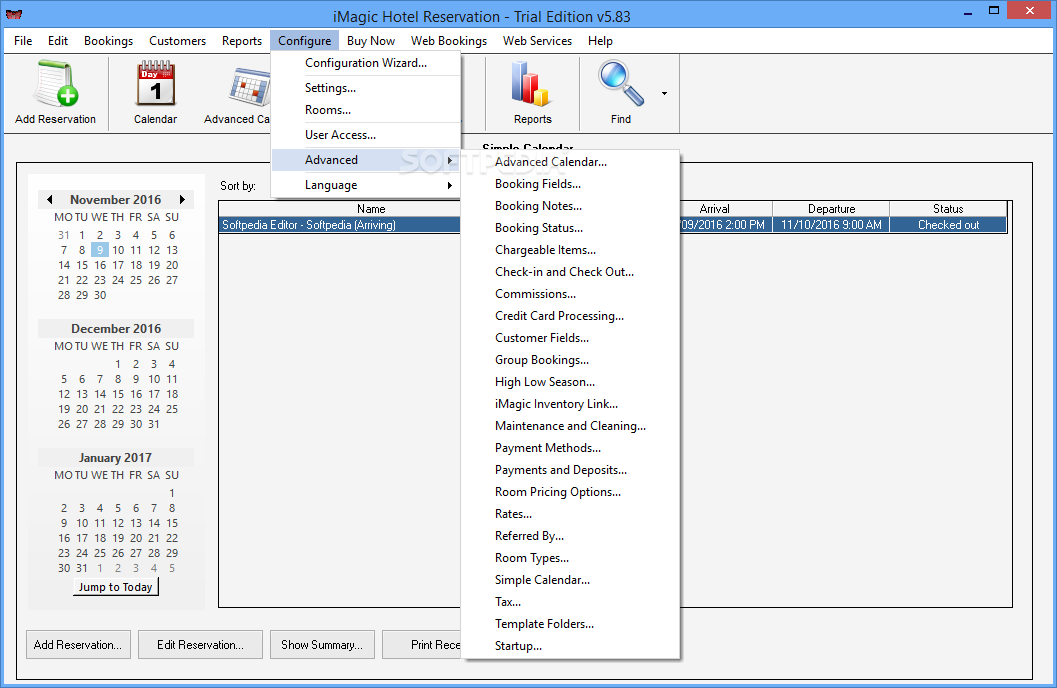Select Credit Card Processing... entry
The height and width of the screenshot is (688, 1057).
(x=570, y=316)
